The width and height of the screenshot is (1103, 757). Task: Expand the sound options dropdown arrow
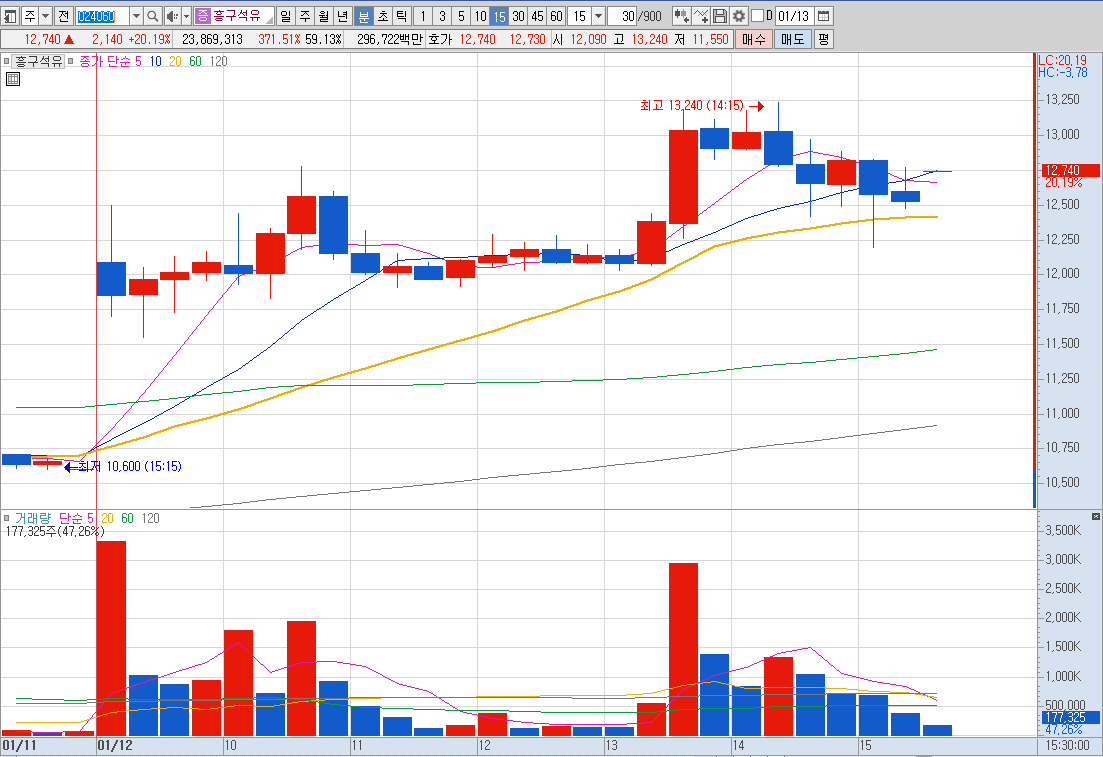pyautogui.click(x=186, y=15)
